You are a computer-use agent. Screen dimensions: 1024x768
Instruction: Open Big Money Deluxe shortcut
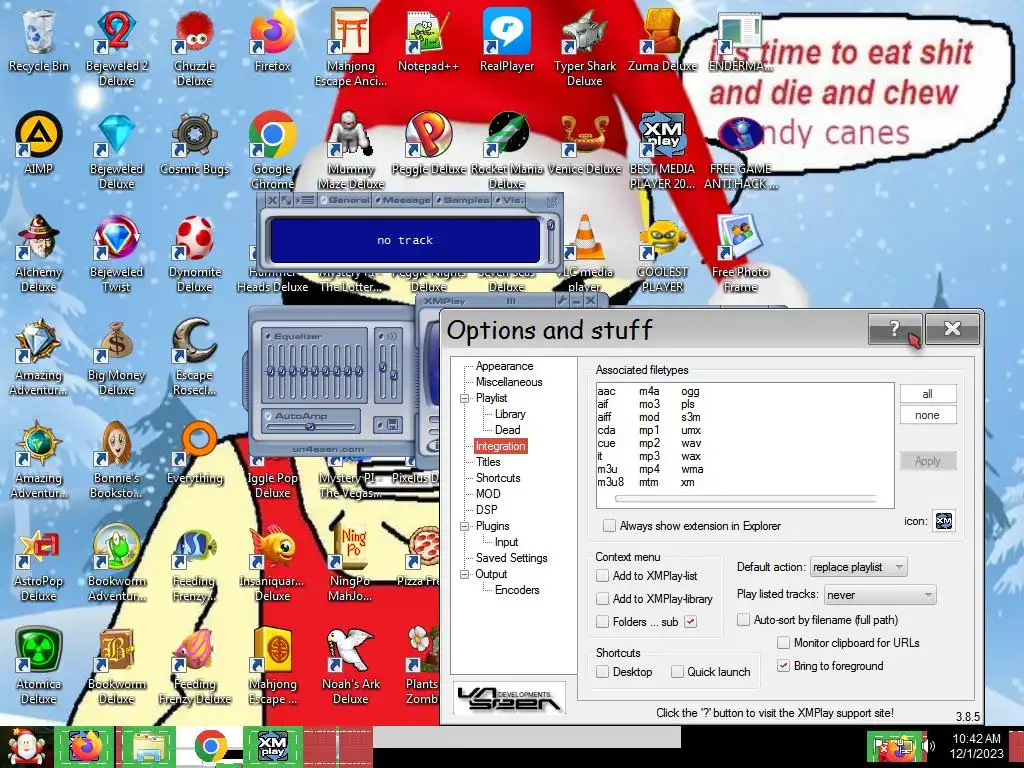pyautogui.click(x=116, y=357)
